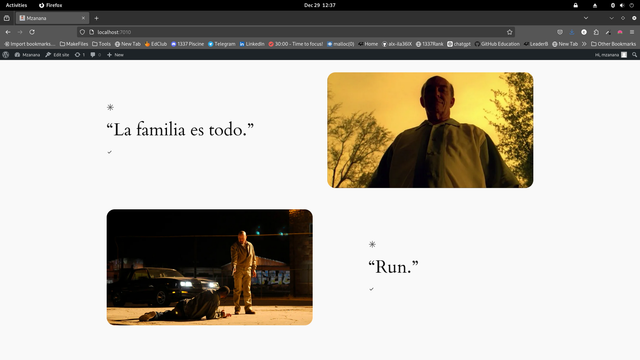Click the night parking lot scene image
Screen dimensions: 640x360
coord(210,267)
